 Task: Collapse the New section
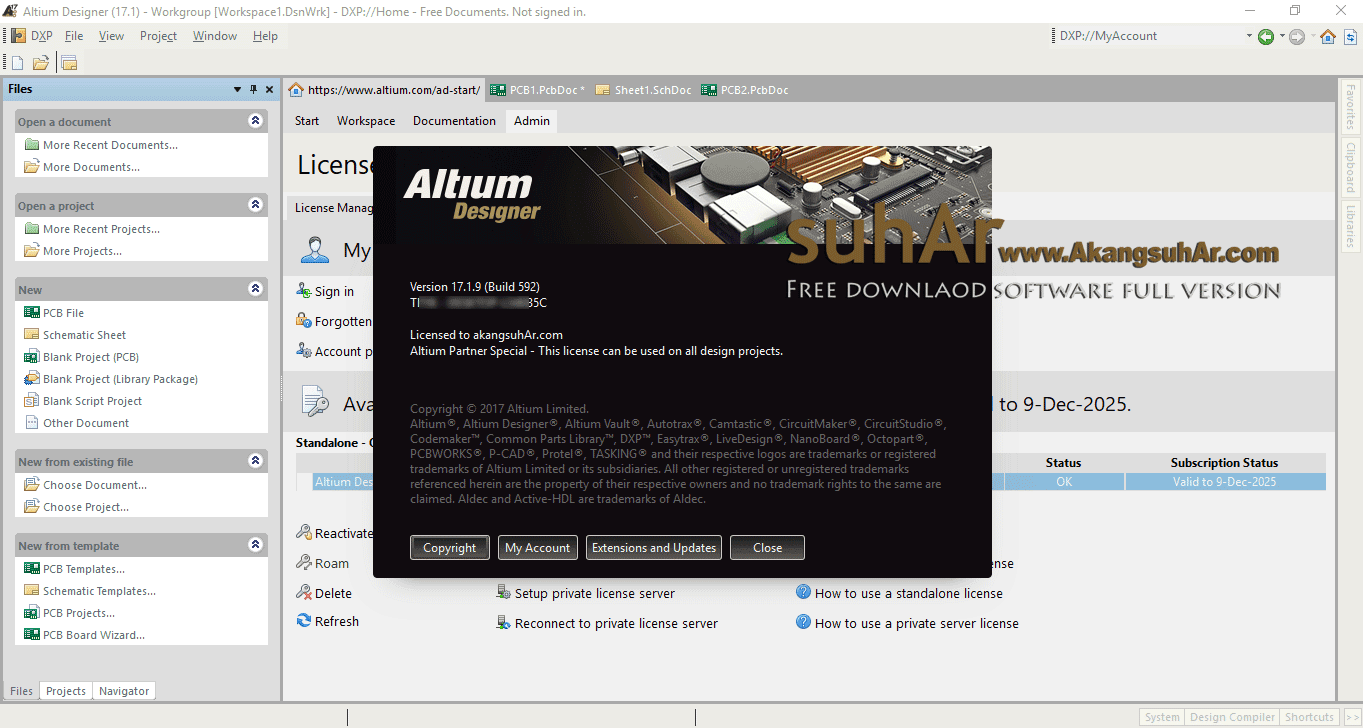pyautogui.click(x=255, y=289)
